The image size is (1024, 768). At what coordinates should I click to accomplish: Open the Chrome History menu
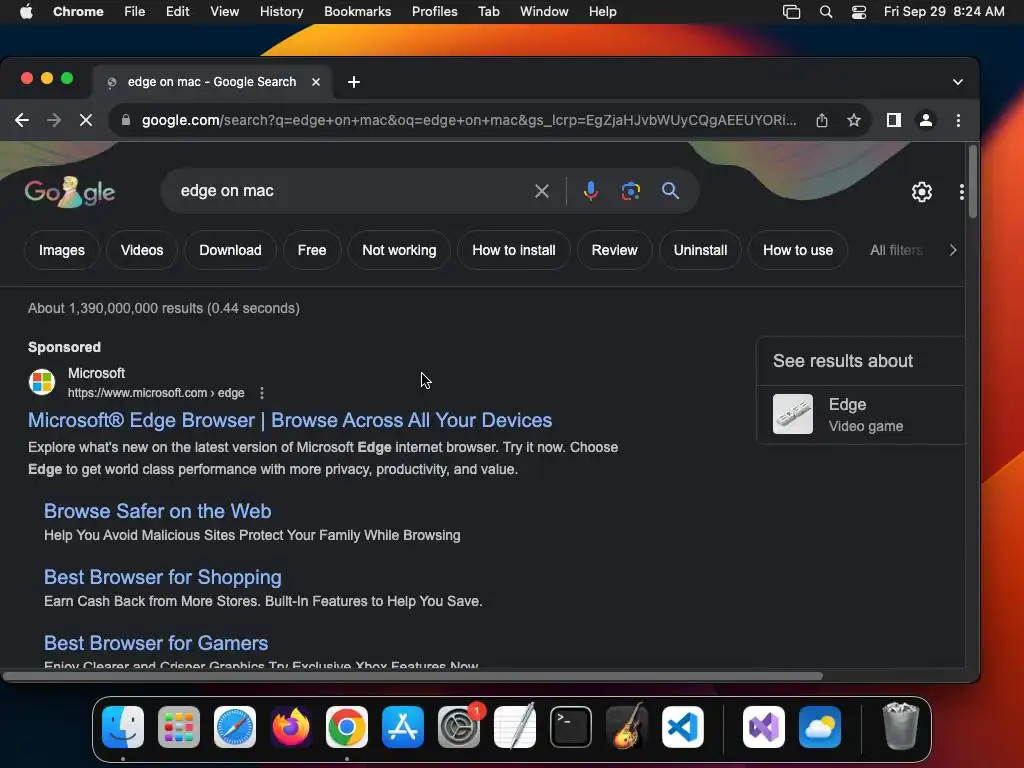(281, 12)
